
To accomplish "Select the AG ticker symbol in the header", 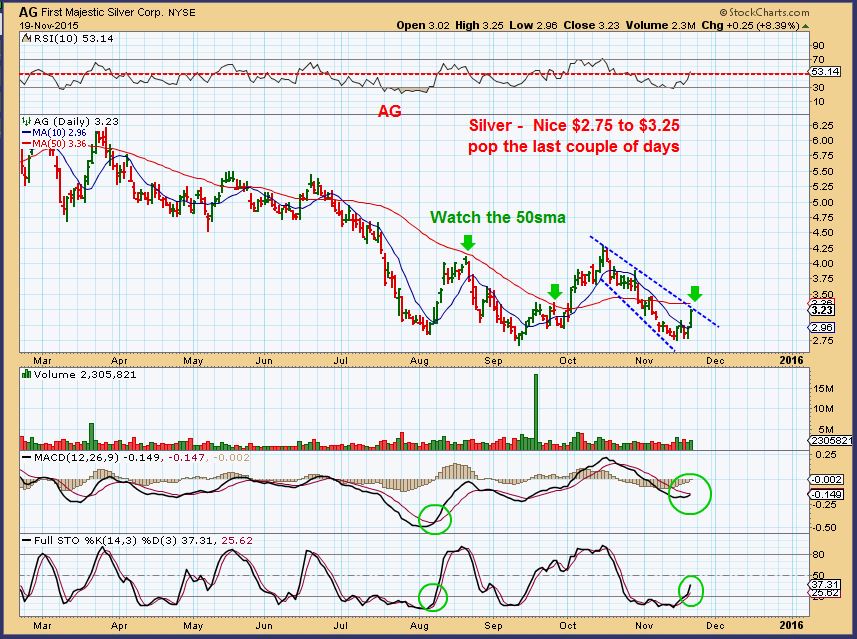I will (27, 12).
